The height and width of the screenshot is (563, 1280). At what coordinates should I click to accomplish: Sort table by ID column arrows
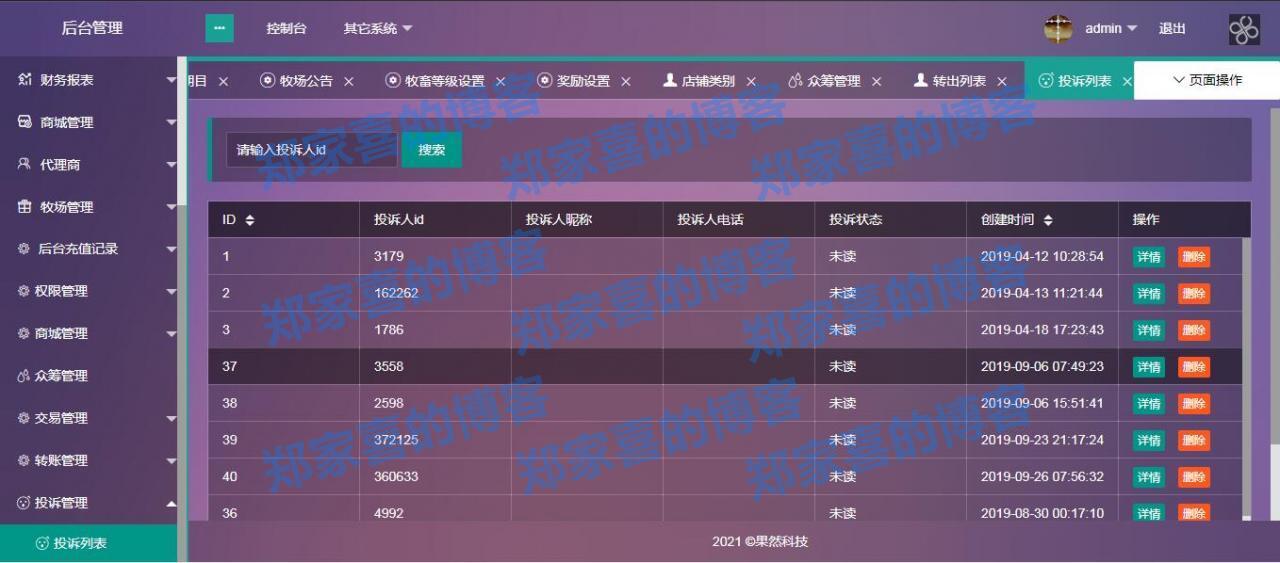[x=250, y=220]
